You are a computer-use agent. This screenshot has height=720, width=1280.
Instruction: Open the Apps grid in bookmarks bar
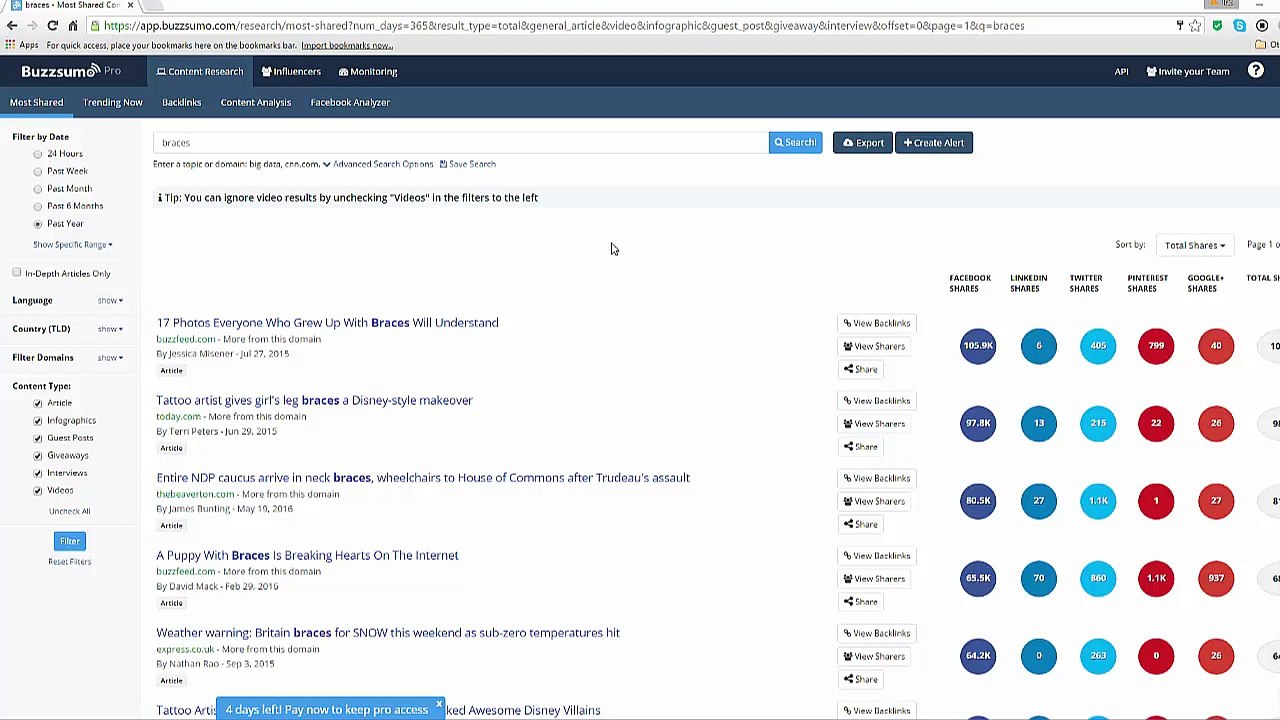coord(21,45)
